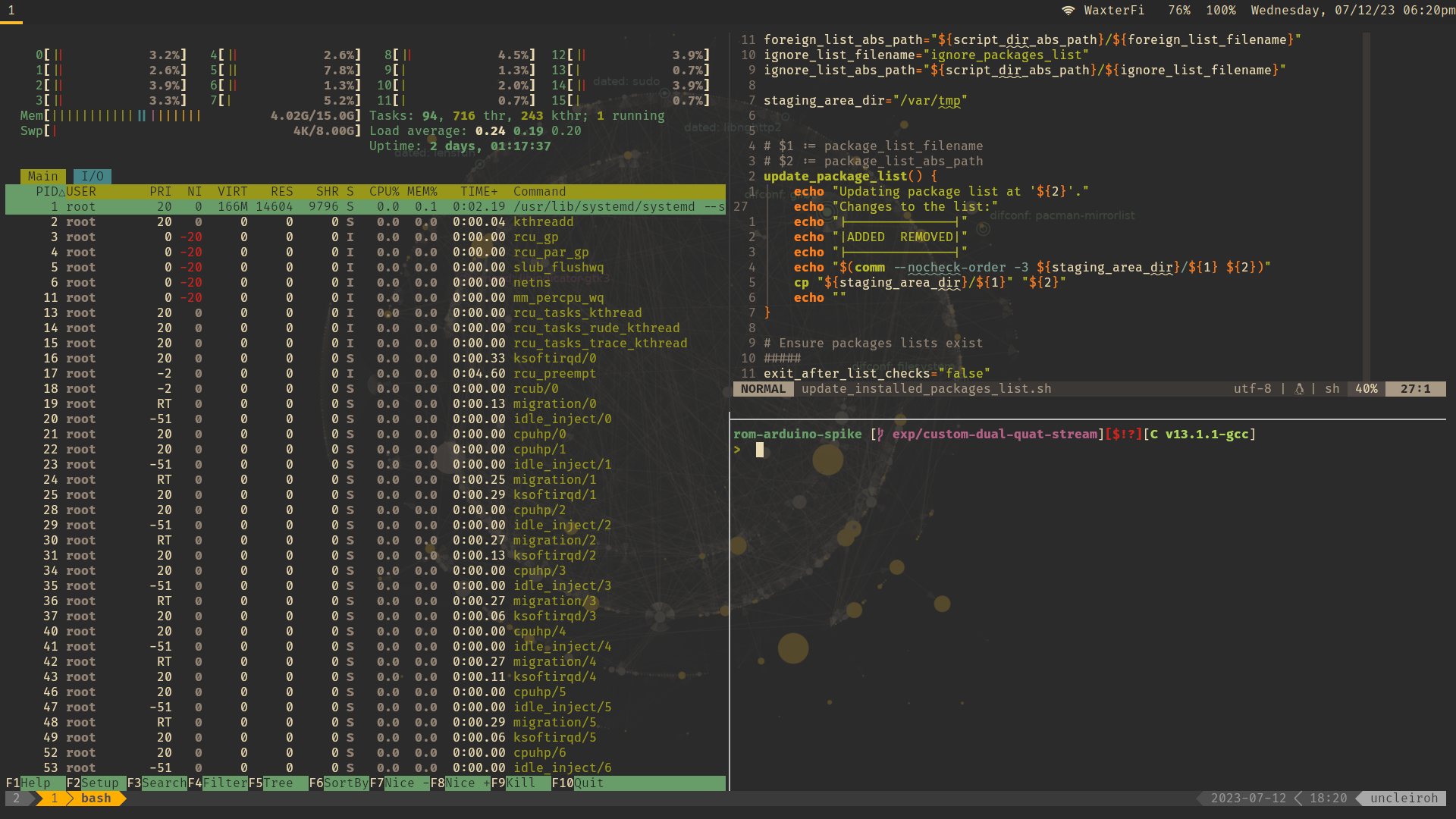Select tmux window 1 bash
Screen dimensions: 1456x819
click(96, 799)
